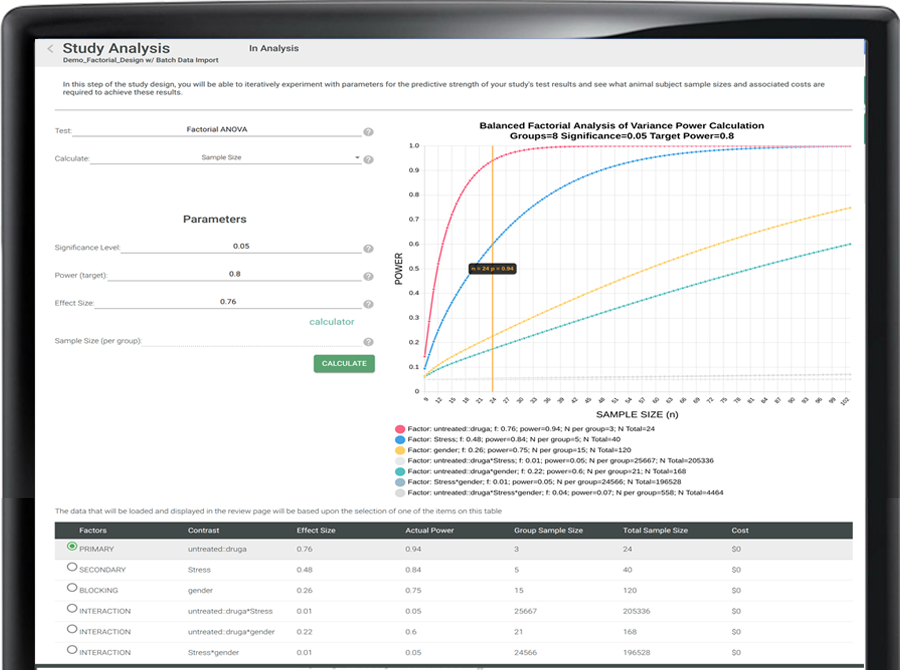
Task: Click the CALCULATE button
Action: (x=344, y=363)
